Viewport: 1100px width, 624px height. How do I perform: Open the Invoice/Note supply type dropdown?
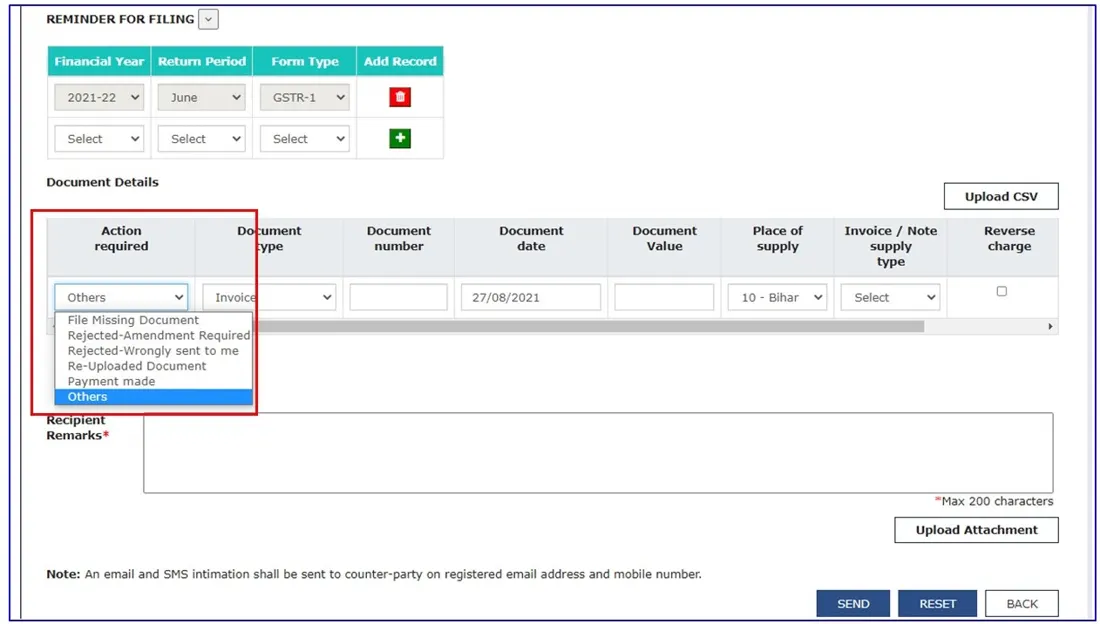point(891,298)
